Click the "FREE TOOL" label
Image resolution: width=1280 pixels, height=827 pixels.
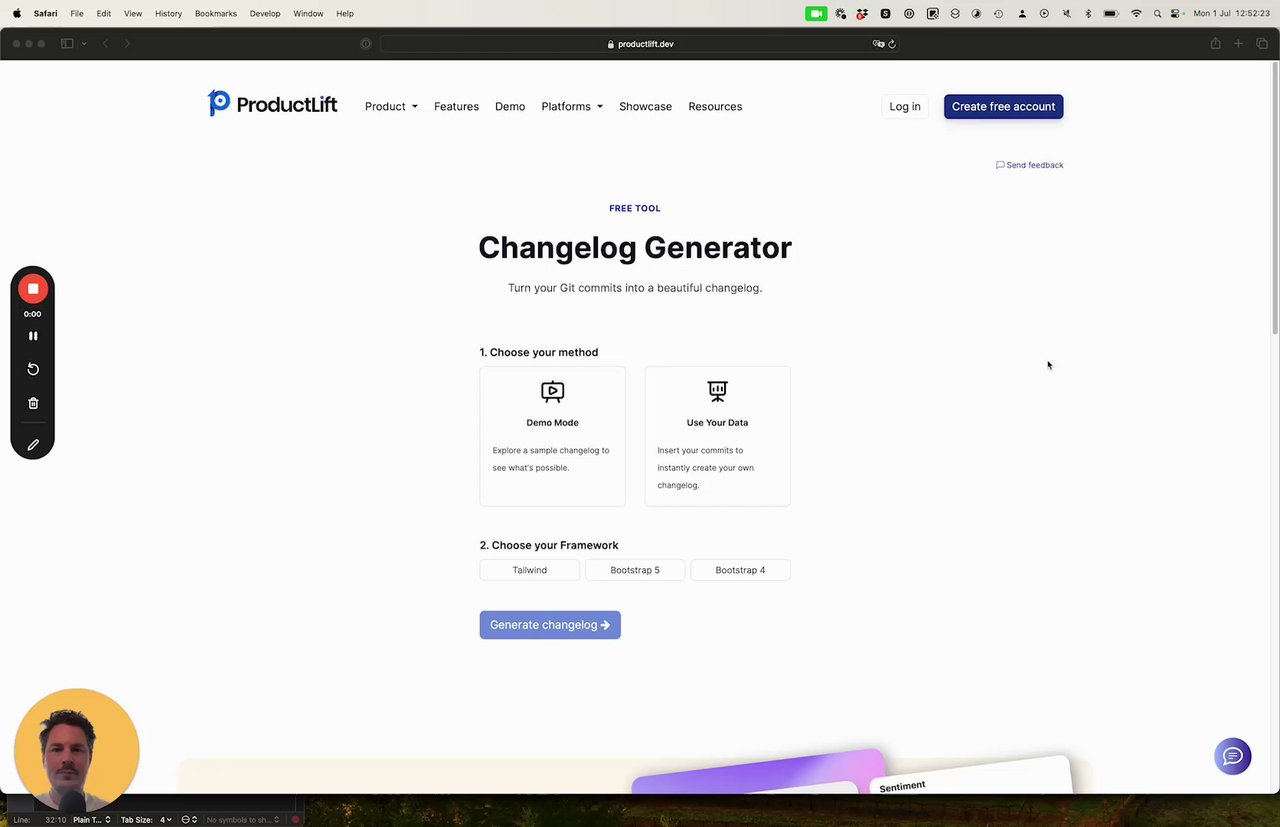point(635,208)
